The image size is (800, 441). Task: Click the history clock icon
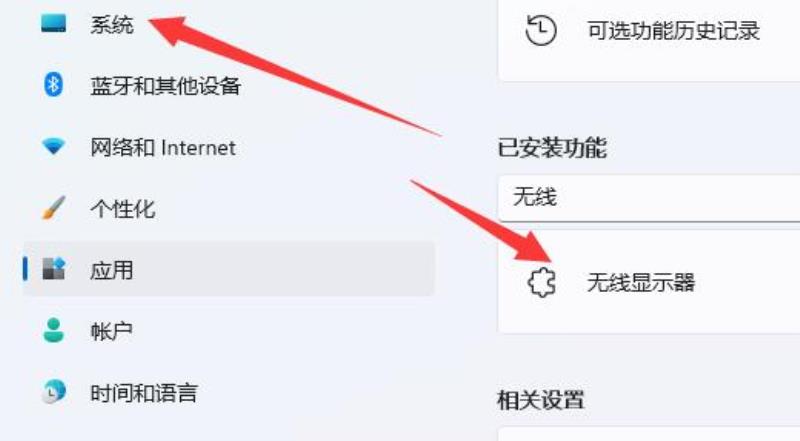tap(541, 30)
